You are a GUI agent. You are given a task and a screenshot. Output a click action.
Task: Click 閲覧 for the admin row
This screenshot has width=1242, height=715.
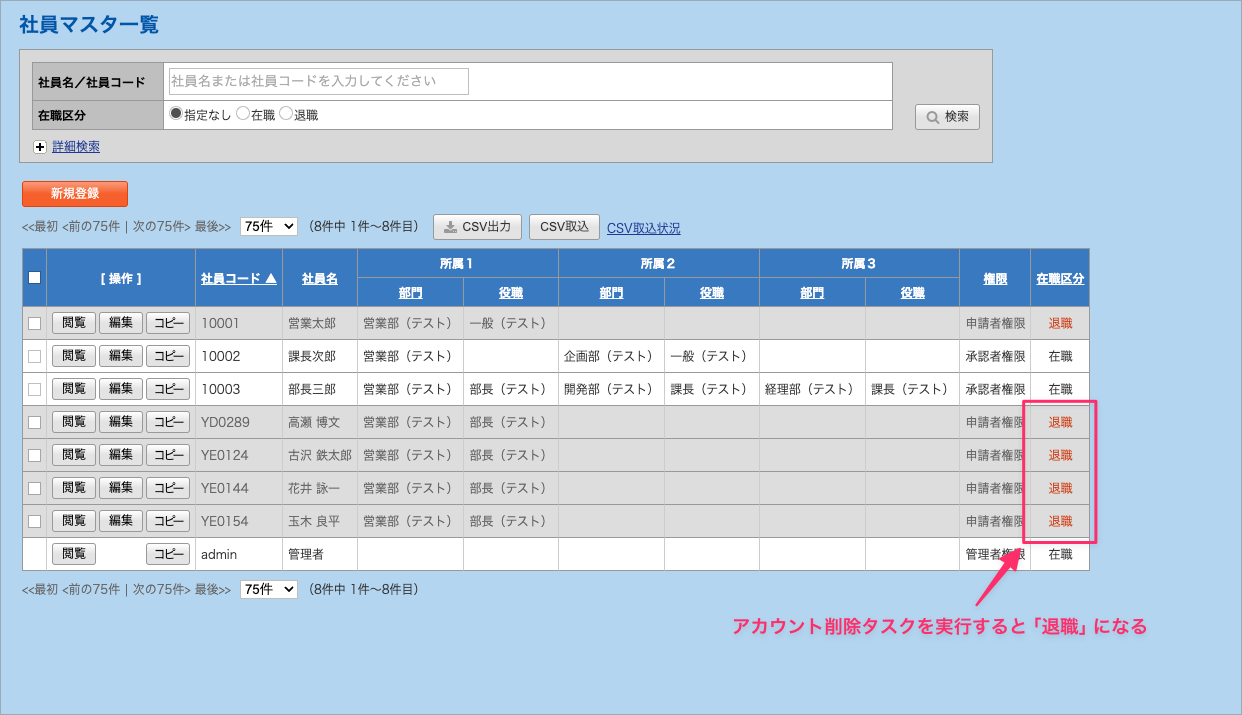(x=74, y=554)
